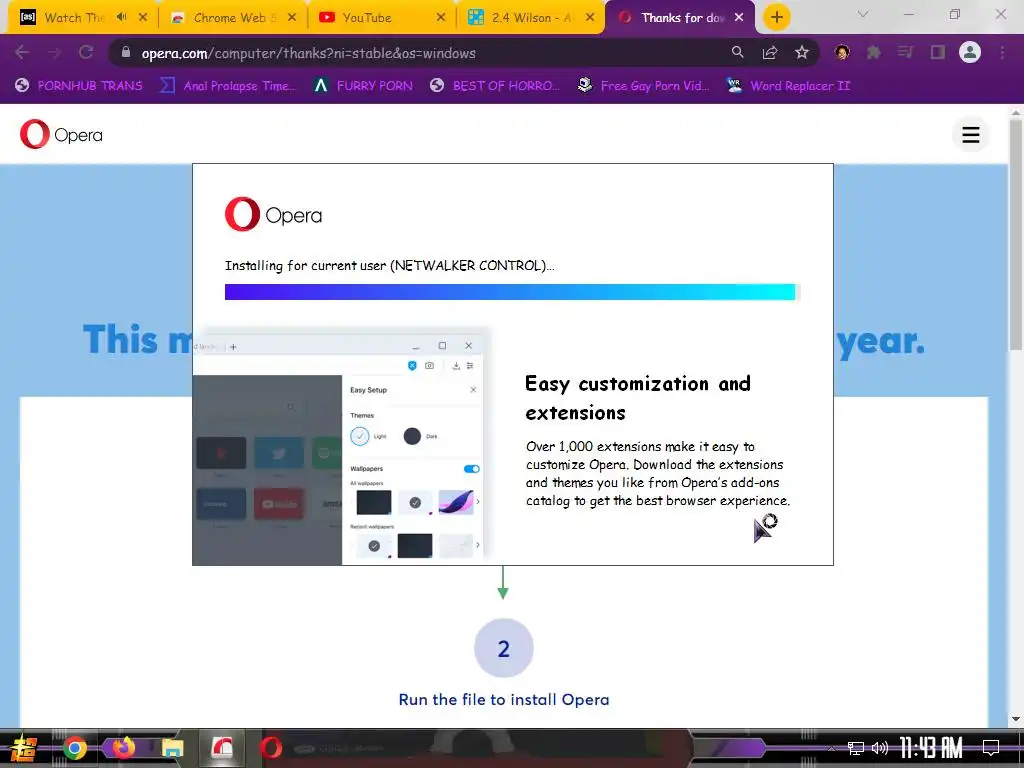The image size is (1024, 768).
Task: Click the installer progress bar
Action: [x=512, y=292]
